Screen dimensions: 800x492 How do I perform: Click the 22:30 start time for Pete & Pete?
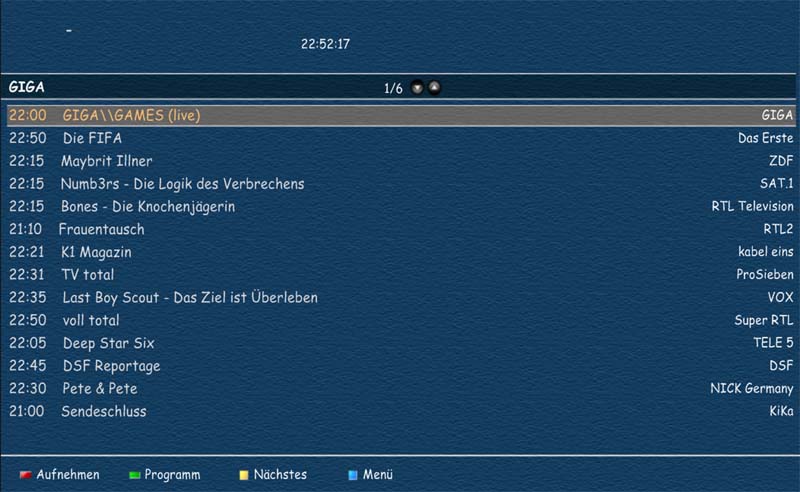(x=28, y=388)
